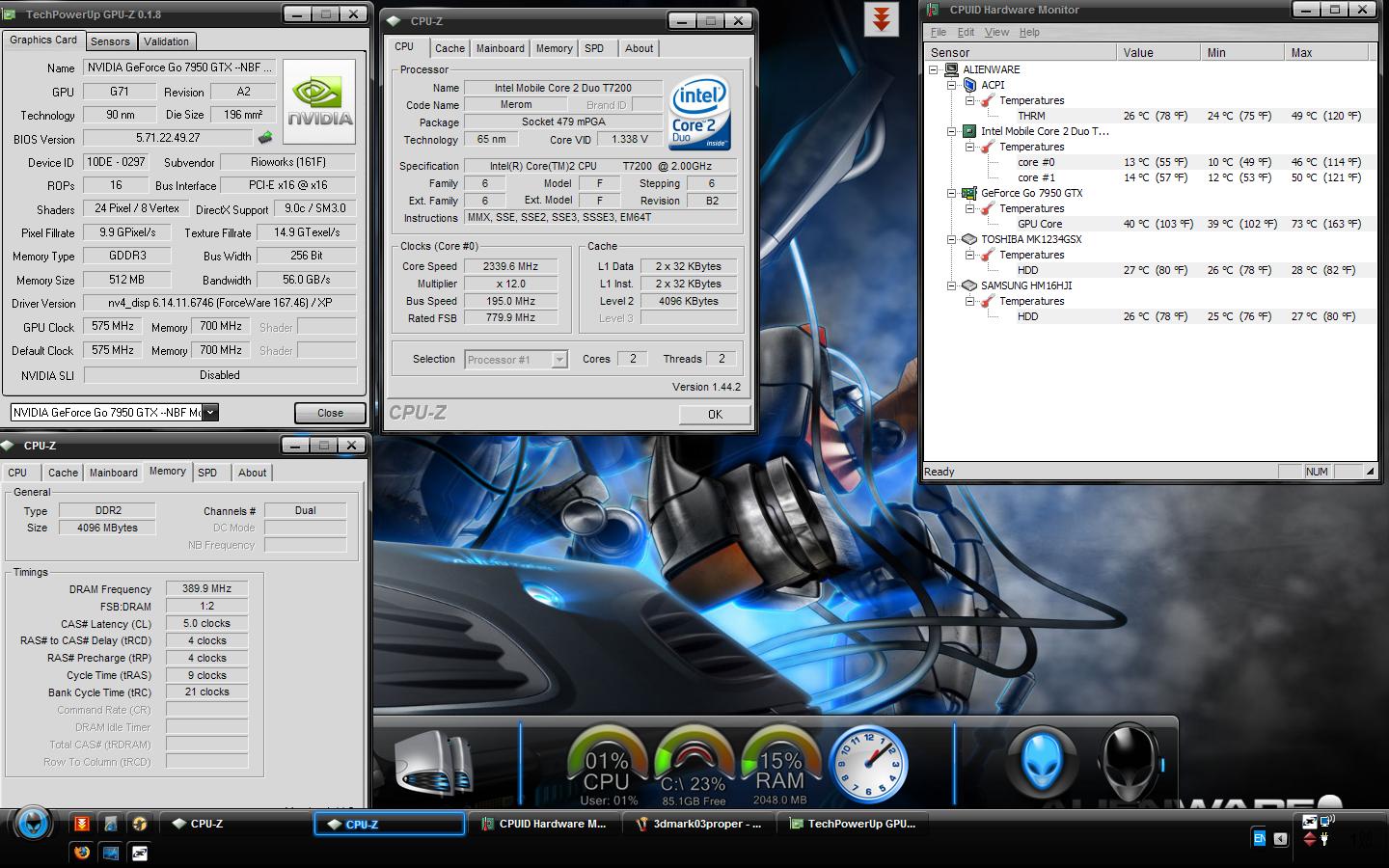Click OK in the CPU-Z window

click(x=715, y=414)
